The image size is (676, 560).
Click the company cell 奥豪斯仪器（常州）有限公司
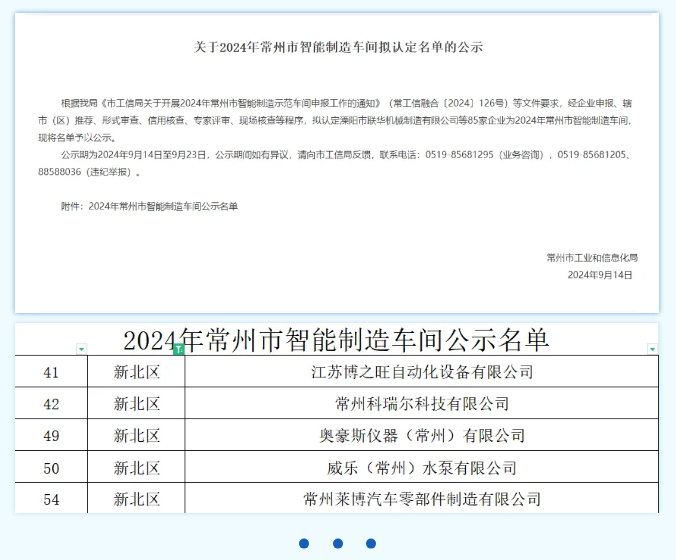point(421,436)
